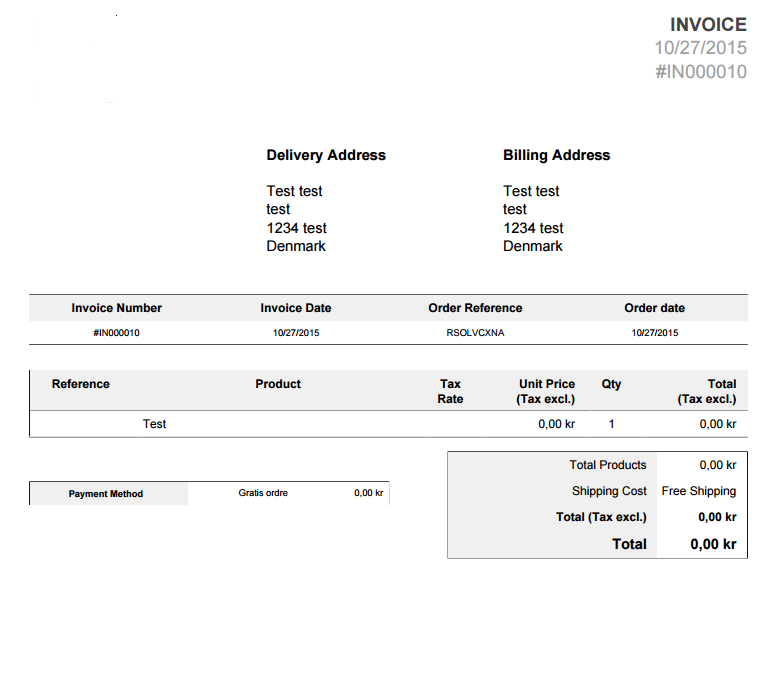This screenshot has height=685, width=777.
Task: Click the Order Reference column header
Action: pos(475,308)
